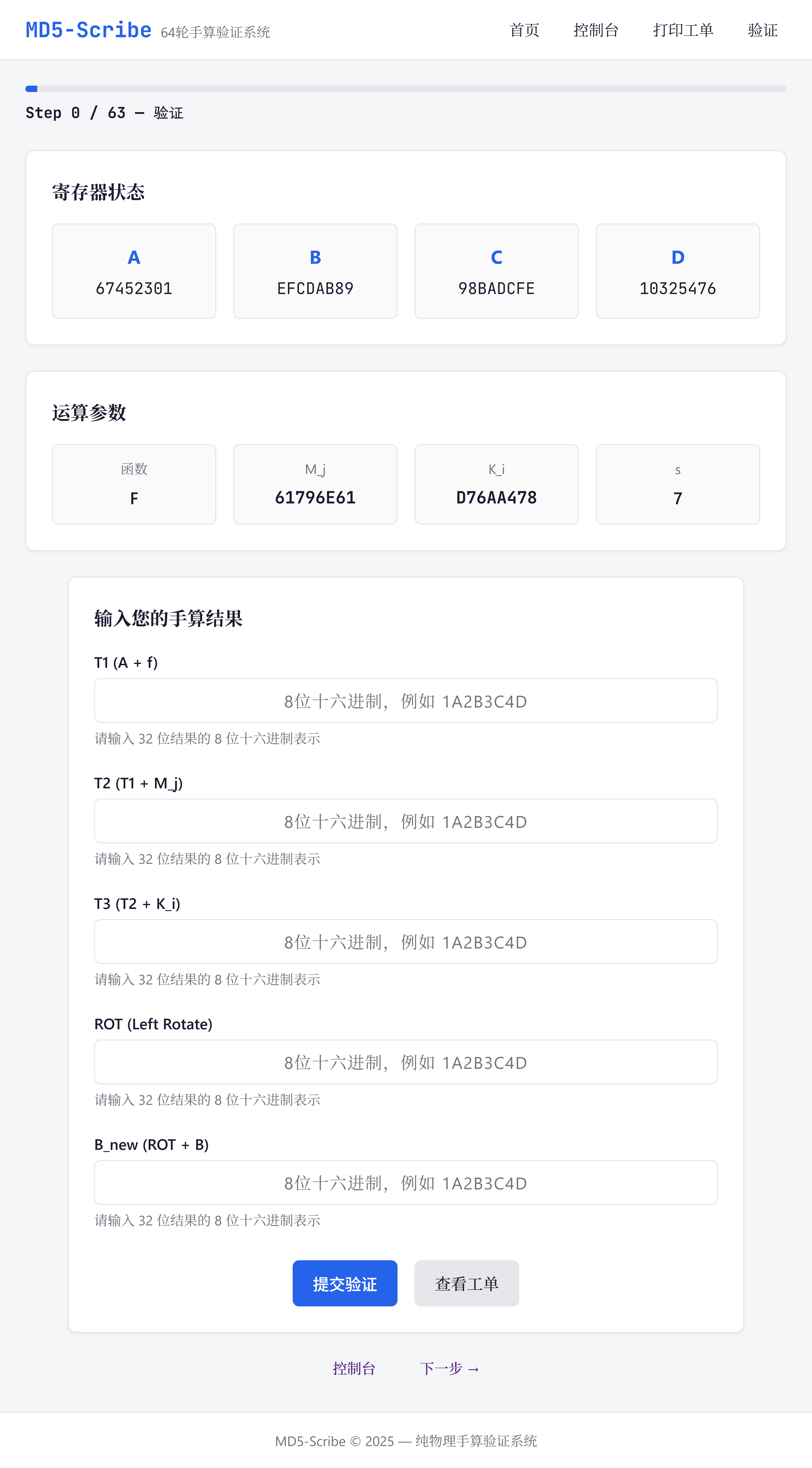
Task: Click the K_i parameter D76AA478
Action: point(496,498)
